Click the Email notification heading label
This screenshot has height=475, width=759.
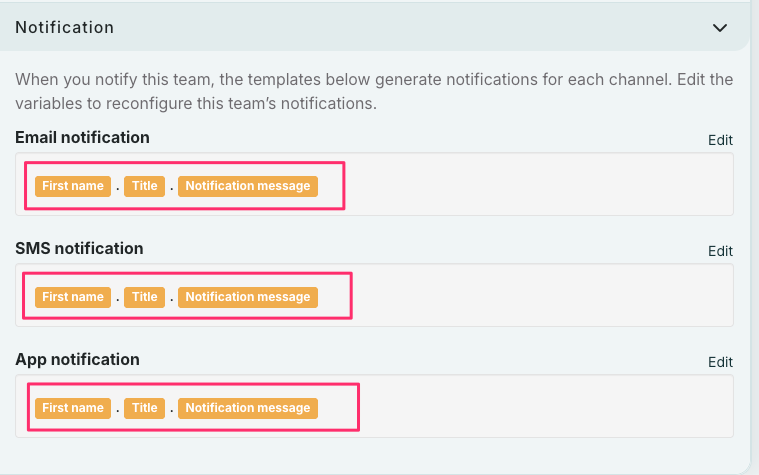coord(82,138)
